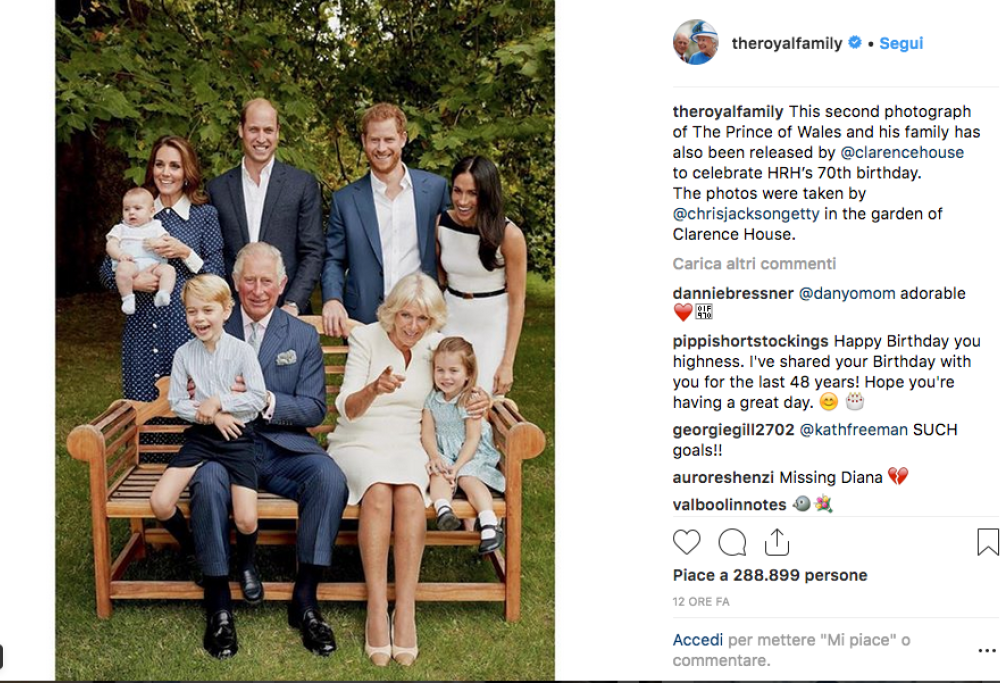Open the royal family photo

pos(305,340)
